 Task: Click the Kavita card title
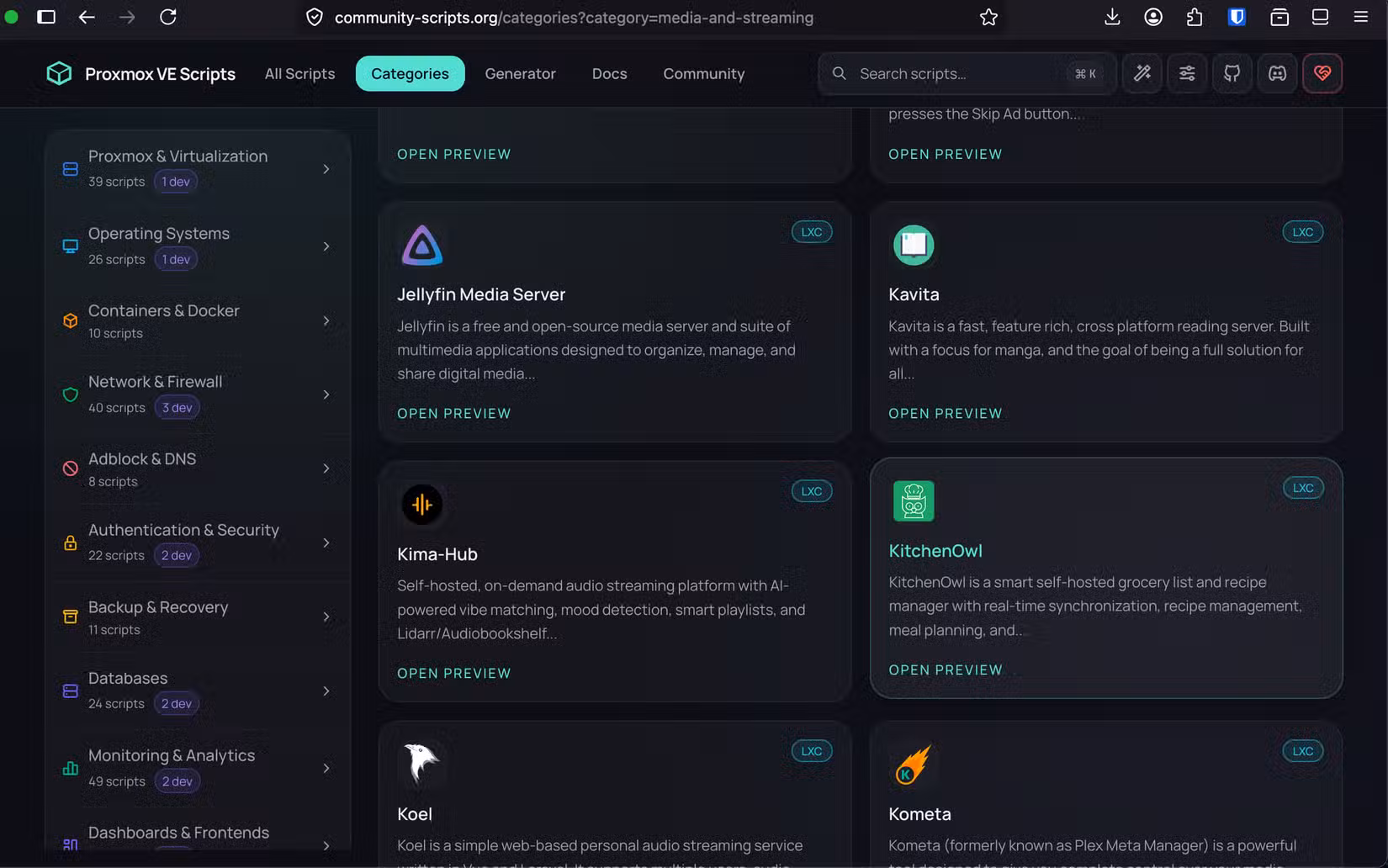[914, 294]
